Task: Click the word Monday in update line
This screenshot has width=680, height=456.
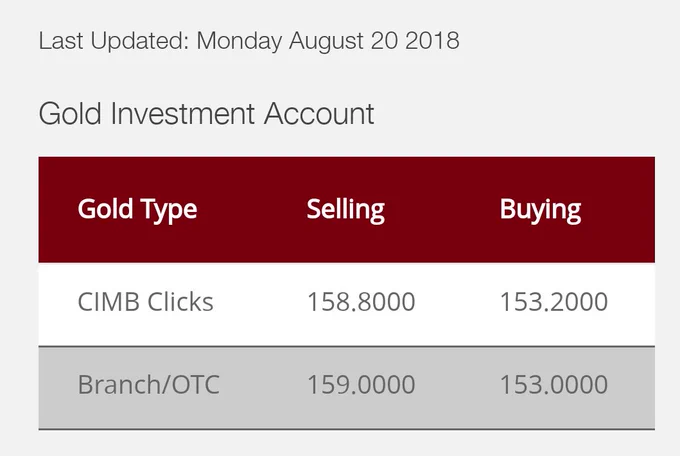Action: coord(239,42)
